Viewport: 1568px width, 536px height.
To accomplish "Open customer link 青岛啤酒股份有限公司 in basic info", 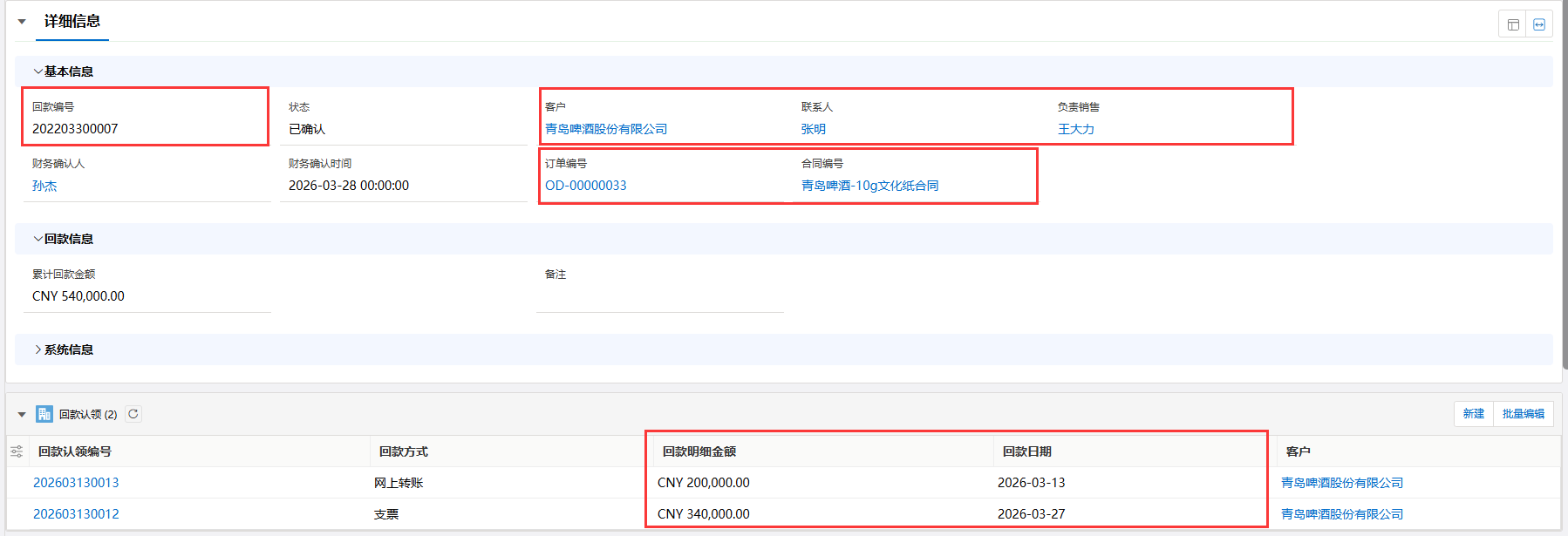I will point(605,129).
